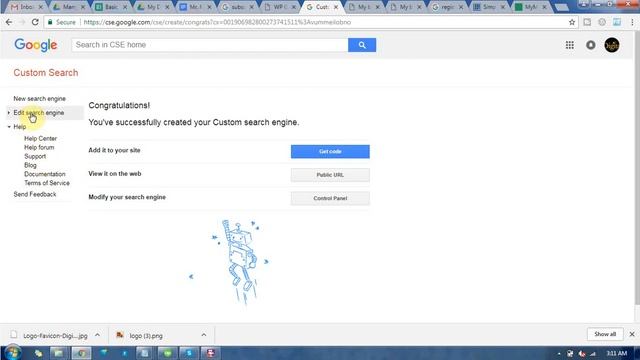Image resolution: width=640 pixels, height=360 pixels.
Task: Click Show all downloads
Action: point(605,334)
